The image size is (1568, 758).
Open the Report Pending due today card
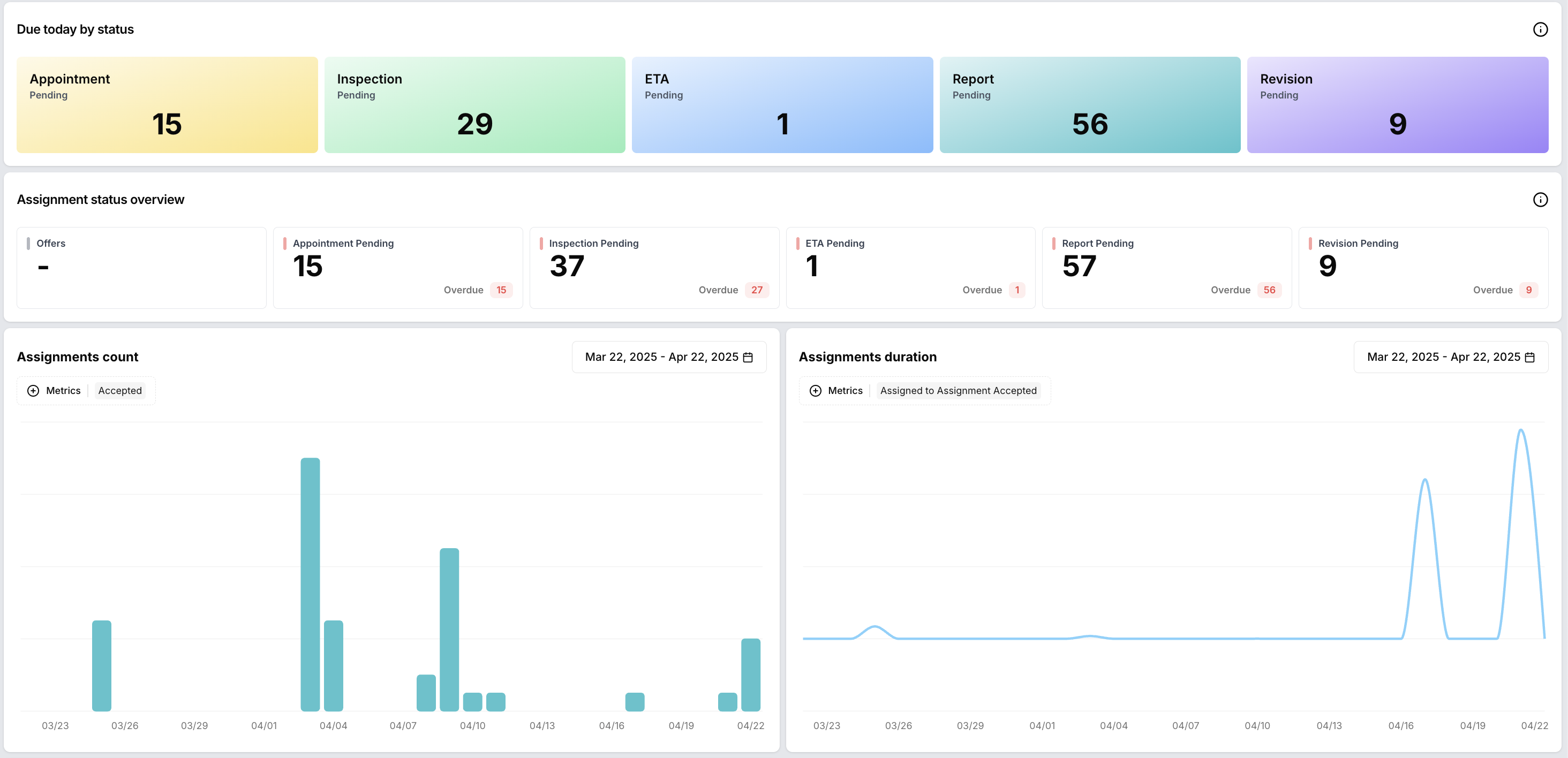(1090, 104)
